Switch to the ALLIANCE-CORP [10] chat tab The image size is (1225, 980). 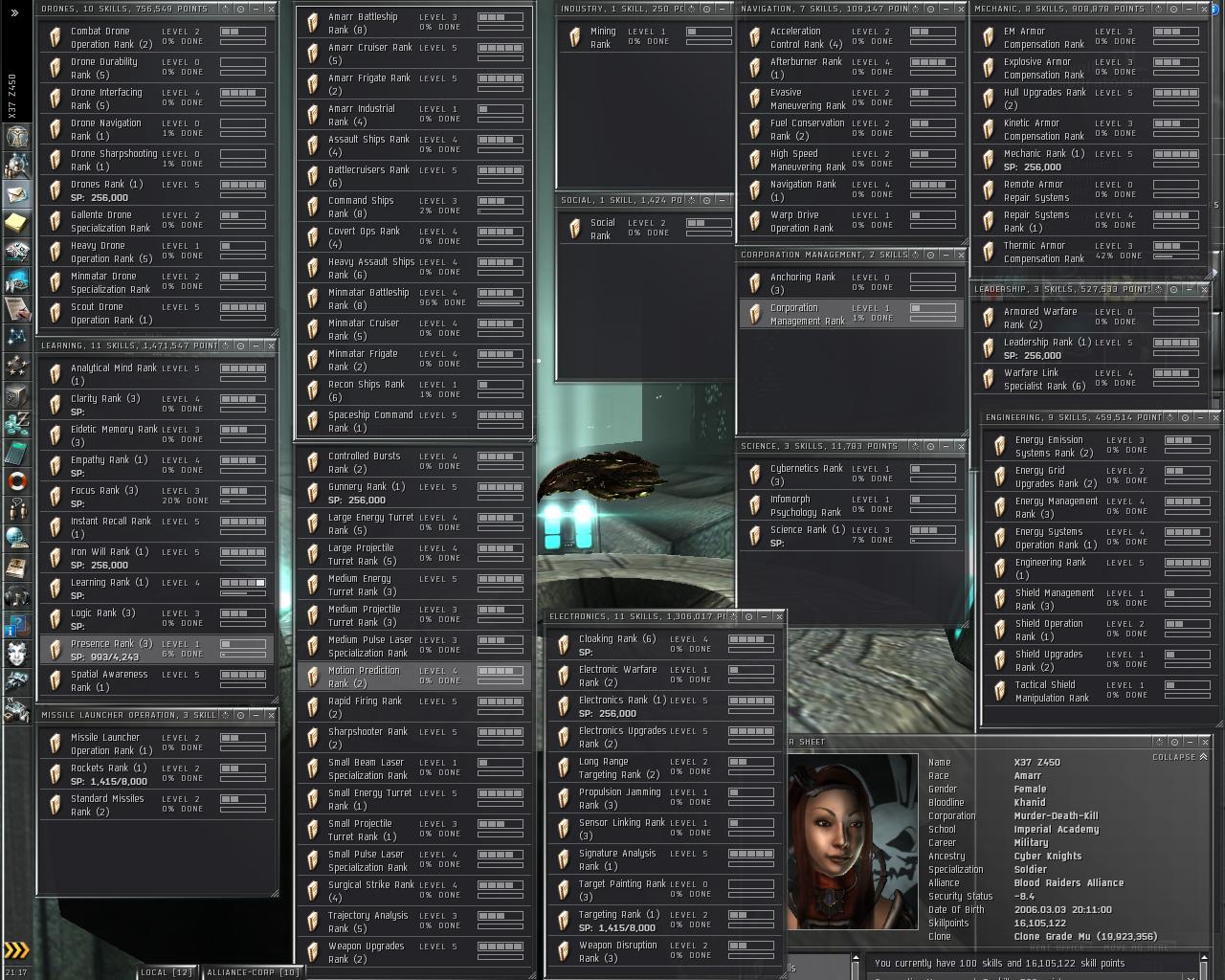tap(255, 972)
